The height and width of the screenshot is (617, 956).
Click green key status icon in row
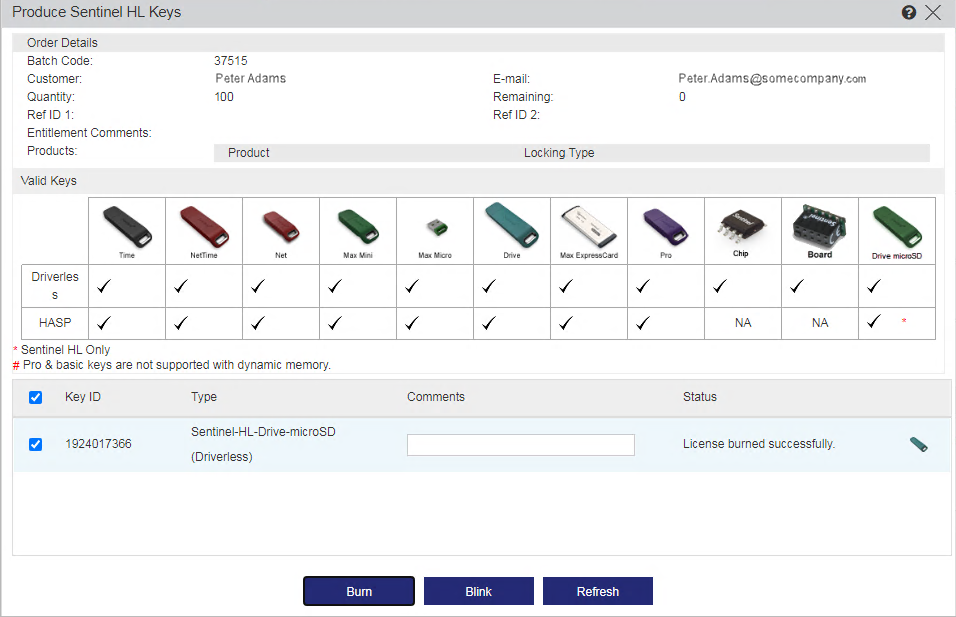tap(918, 445)
